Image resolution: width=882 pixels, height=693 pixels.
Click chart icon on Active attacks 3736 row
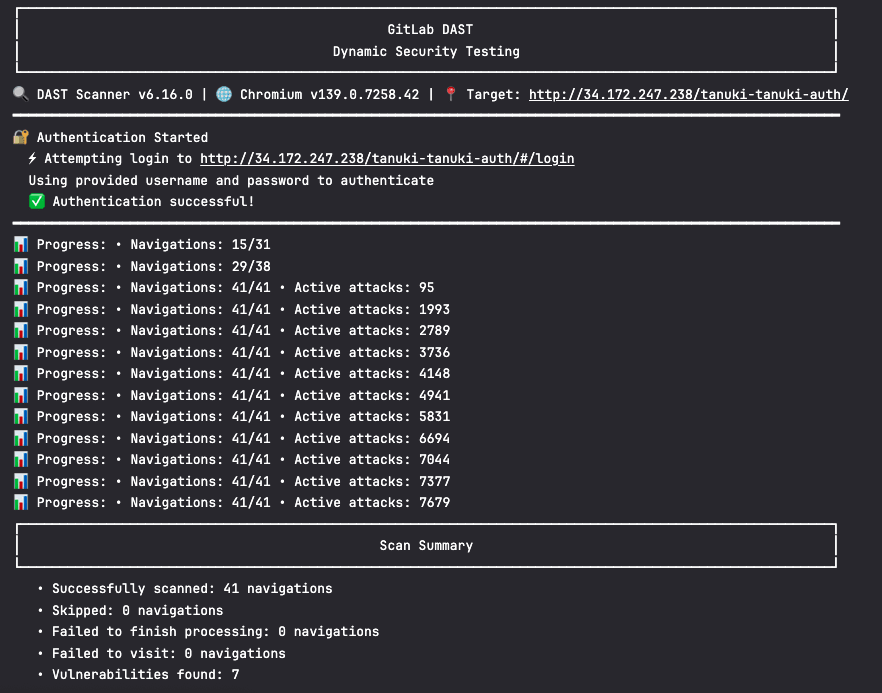pyautogui.click(x=21, y=352)
